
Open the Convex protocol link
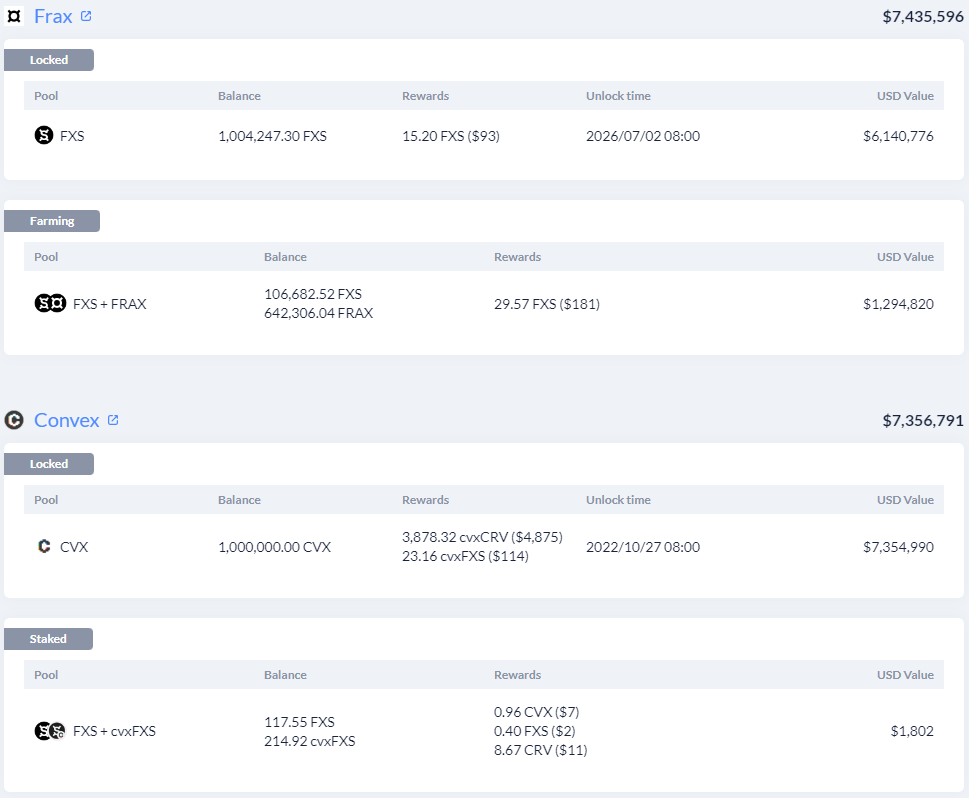67,420
